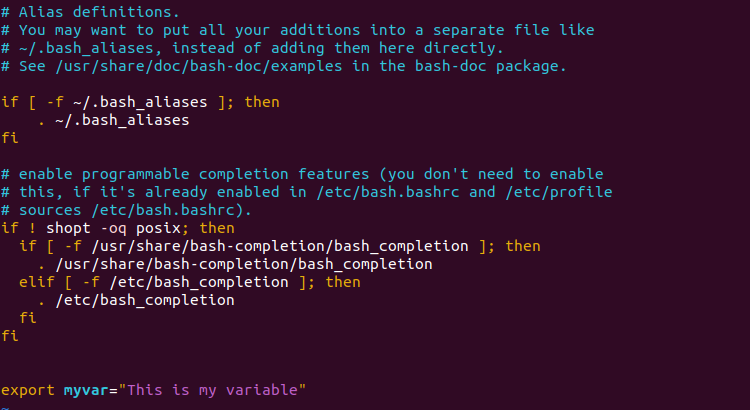Viewport: 750px width, 410px height.
Task: Place cursor on 'export' keyword
Action: point(28,390)
